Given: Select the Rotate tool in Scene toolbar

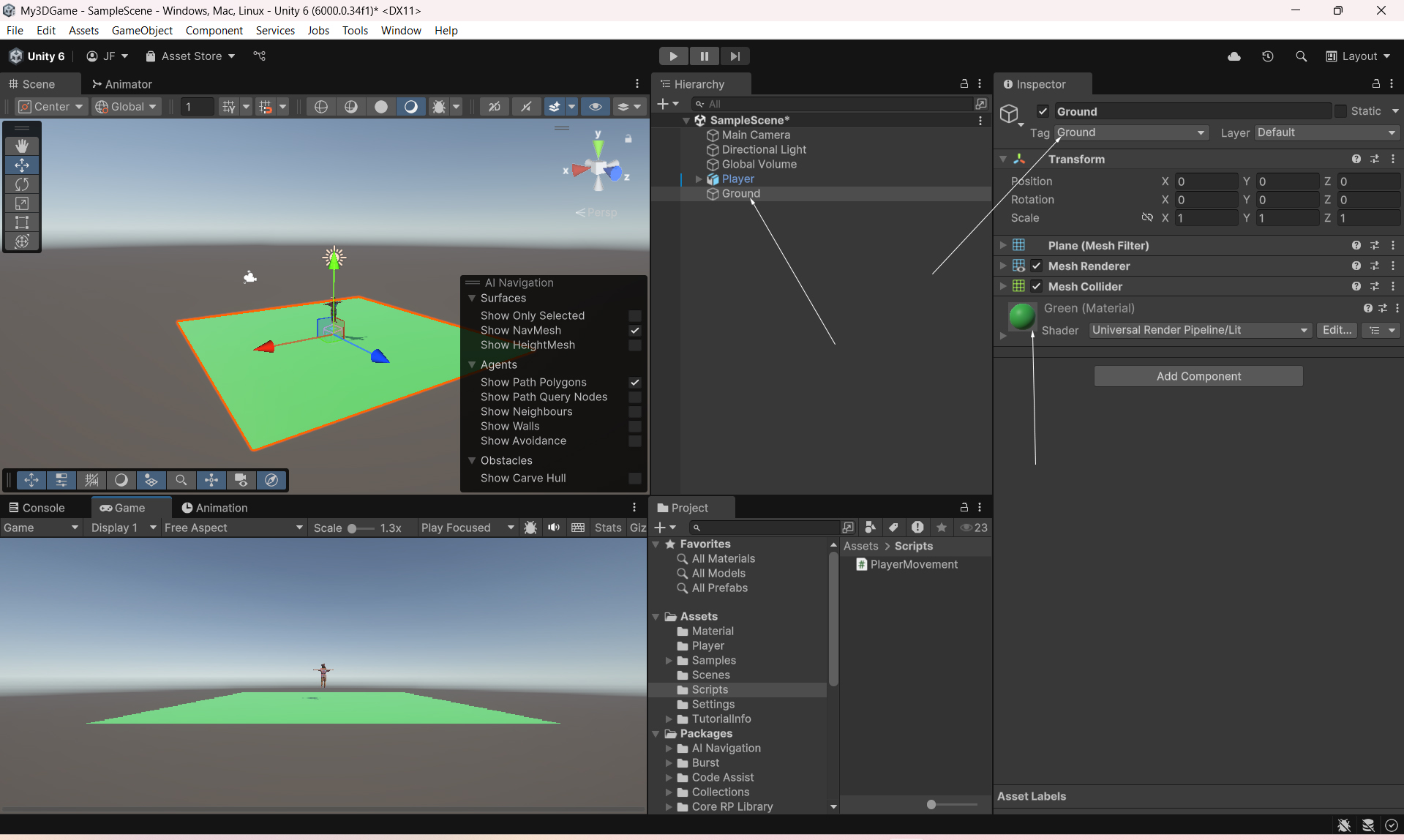Looking at the screenshot, I should 22,184.
